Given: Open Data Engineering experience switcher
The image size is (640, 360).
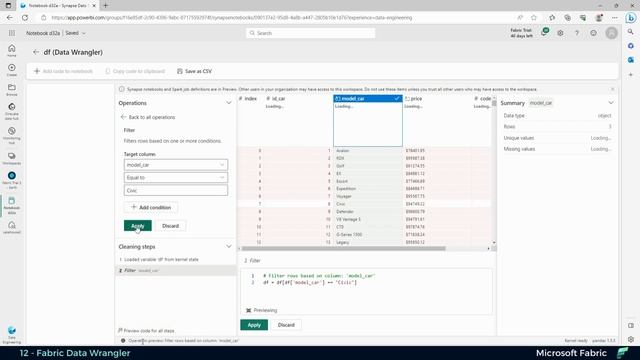Looking at the screenshot, I should [x=12, y=335].
